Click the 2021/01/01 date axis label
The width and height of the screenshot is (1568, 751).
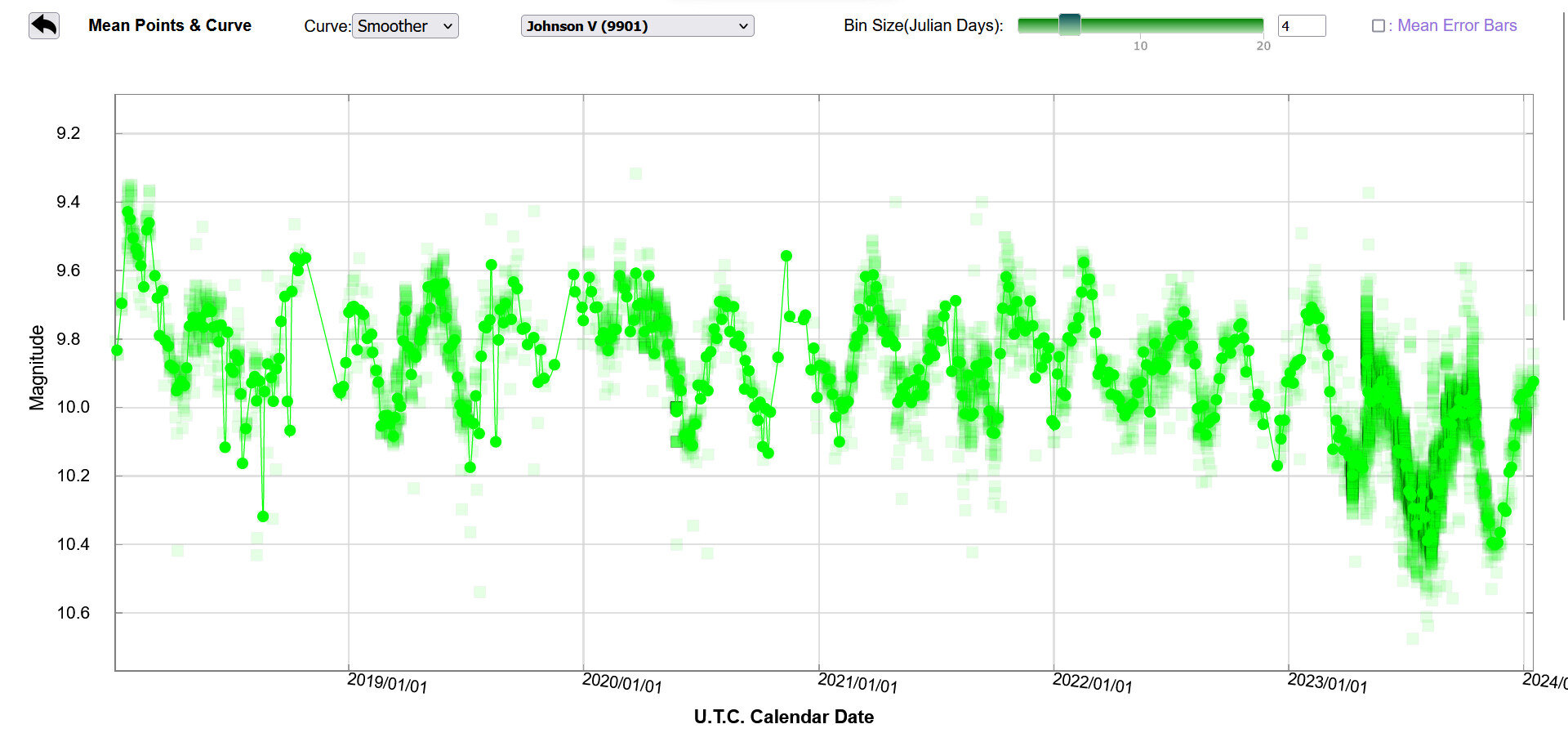pyautogui.click(x=857, y=682)
